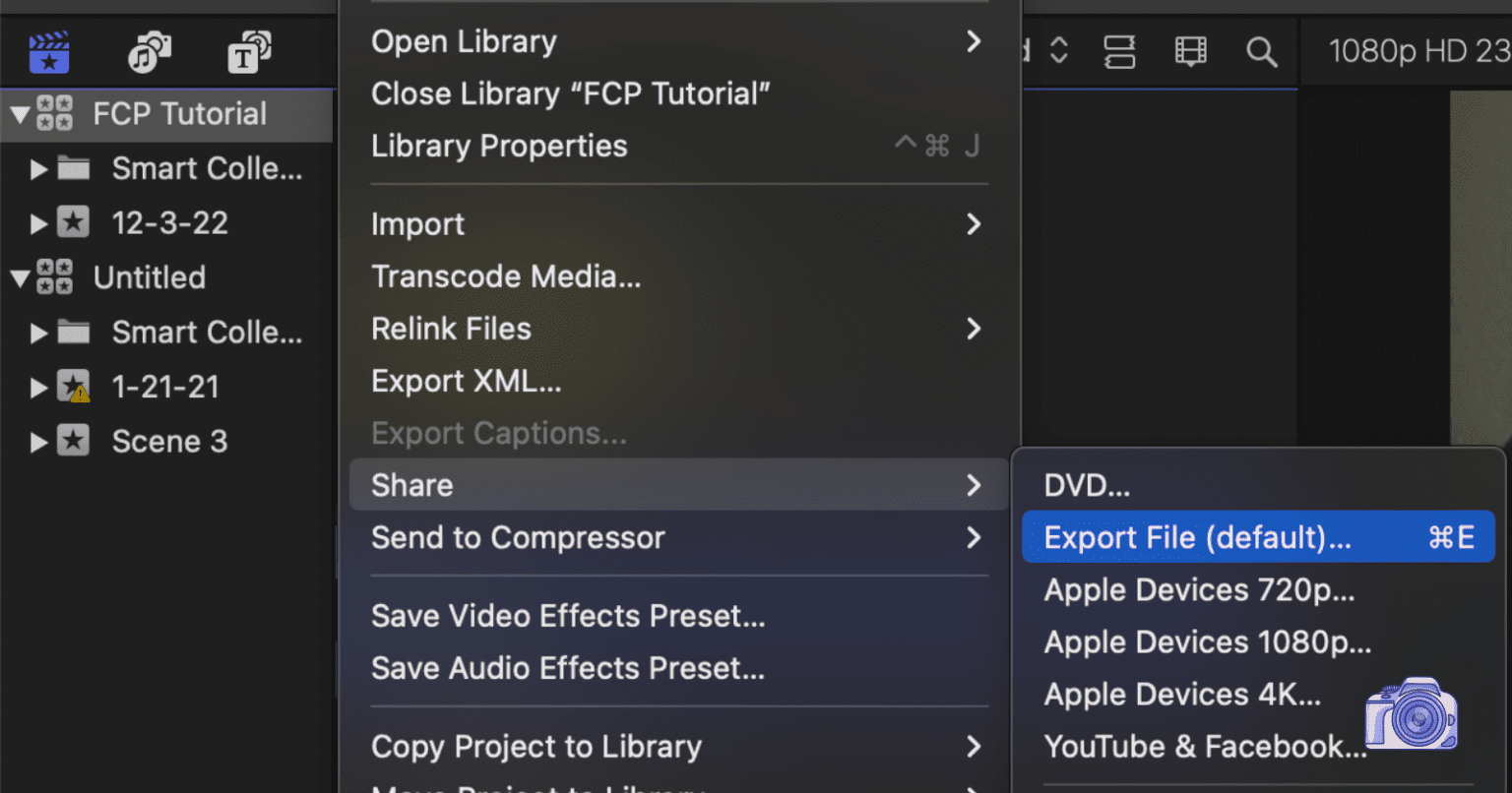Open Library Properties
Image resolution: width=1512 pixels, height=793 pixels.
[x=499, y=146]
